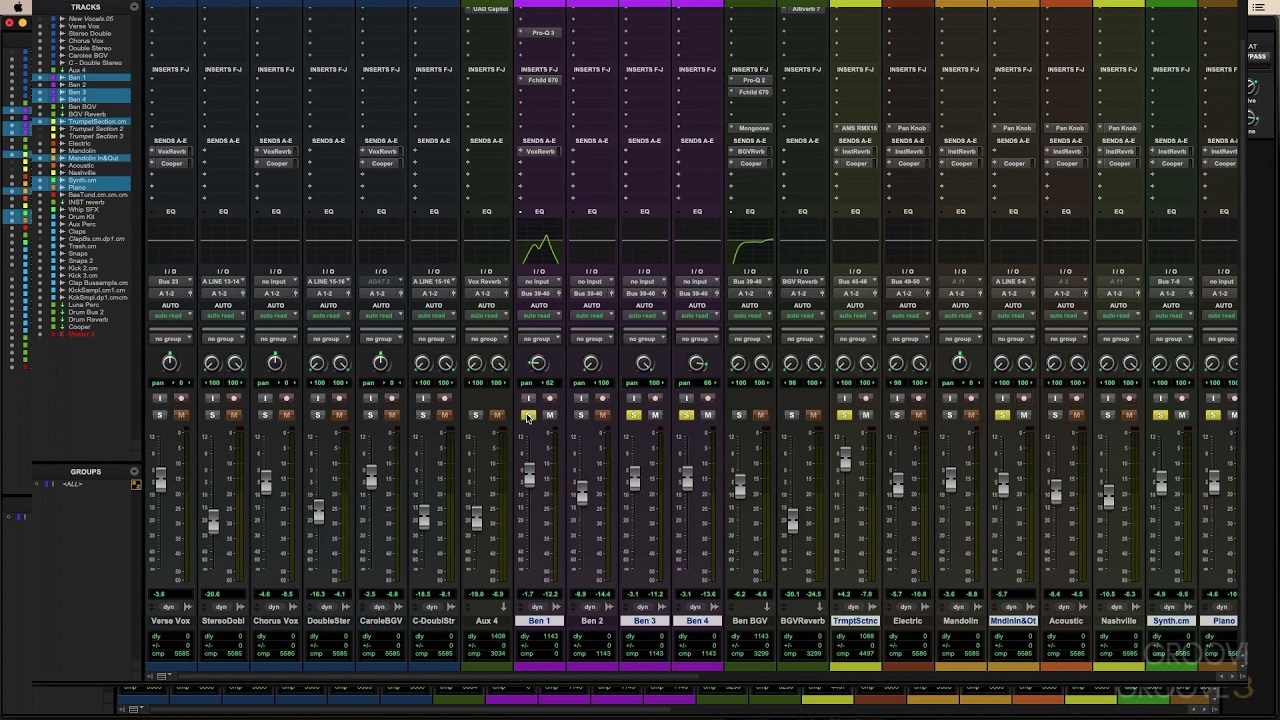Image resolution: width=1280 pixels, height=720 pixels.
Task: Click the Mongoose insert on Ben BGV
Action: tap(750, 128)
